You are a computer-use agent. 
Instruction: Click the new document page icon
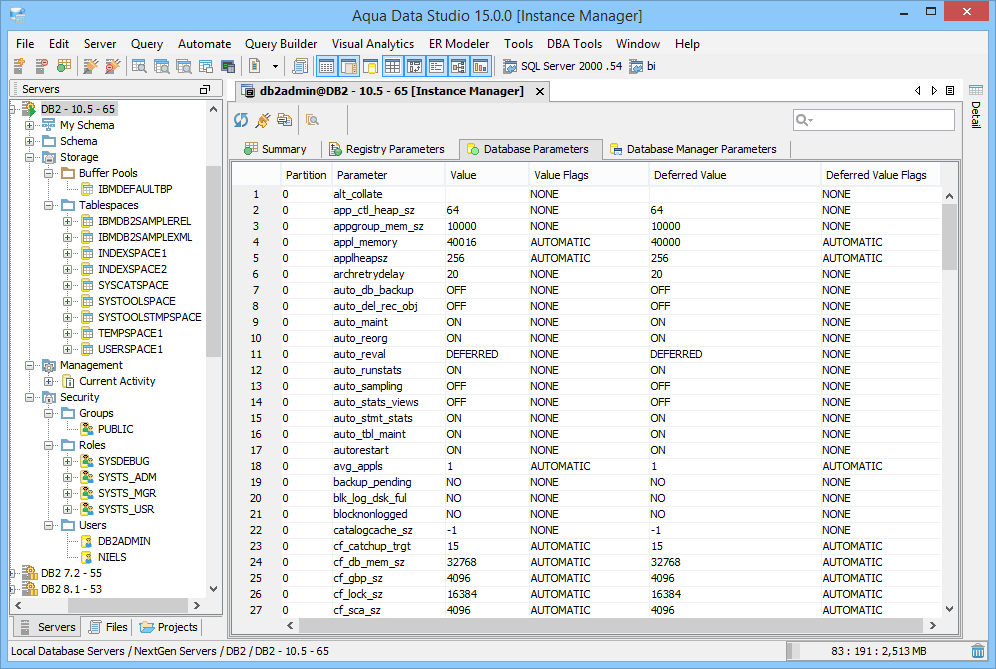[x=255, y=65]
